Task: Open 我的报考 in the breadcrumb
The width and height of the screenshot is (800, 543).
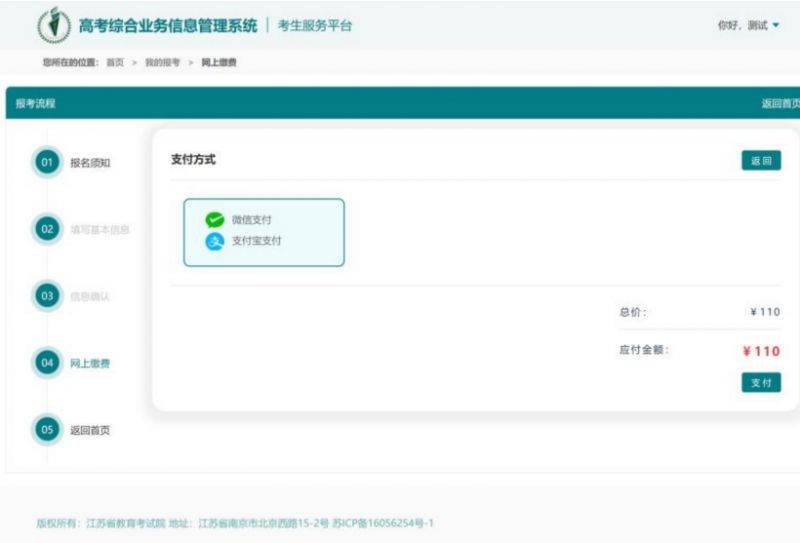Action: point(162,63)
